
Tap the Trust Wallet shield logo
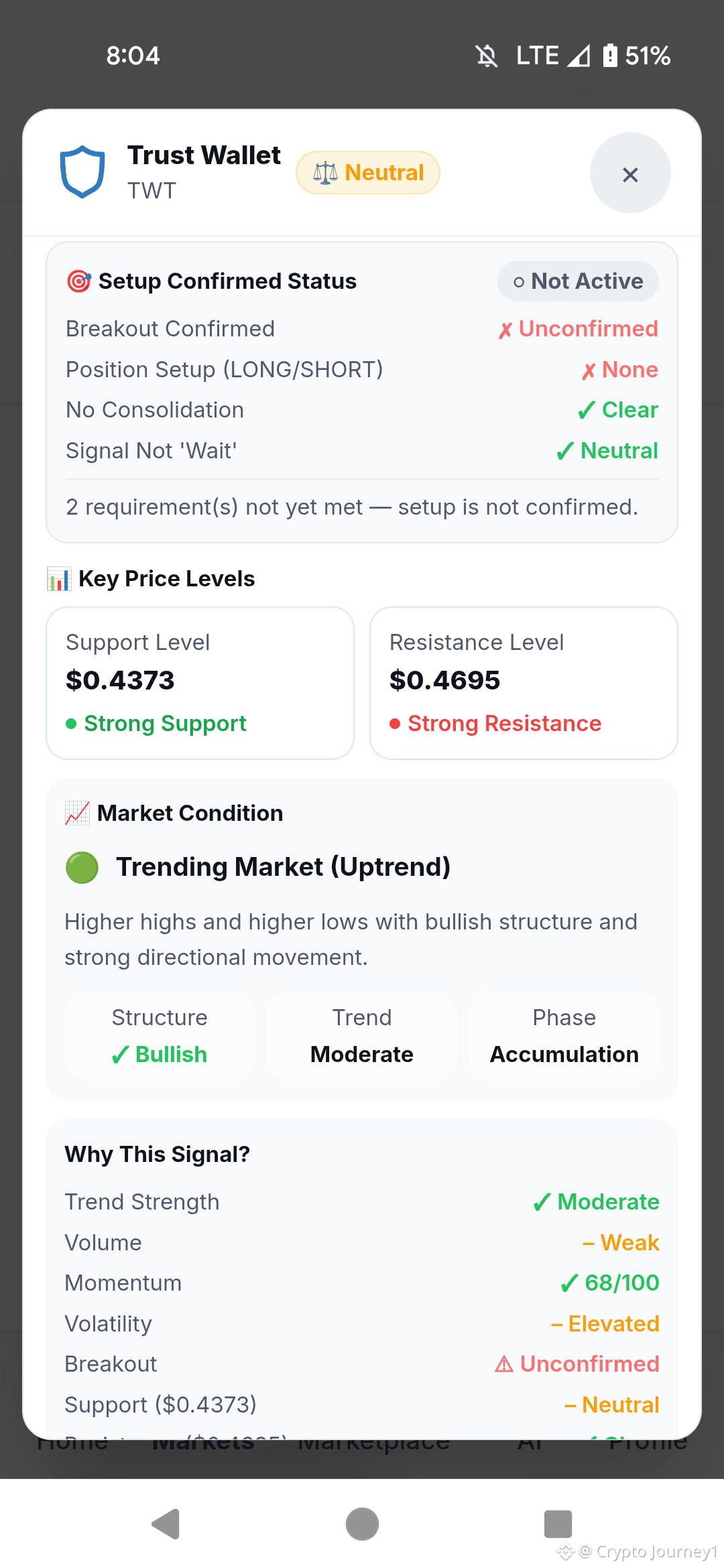82,172
